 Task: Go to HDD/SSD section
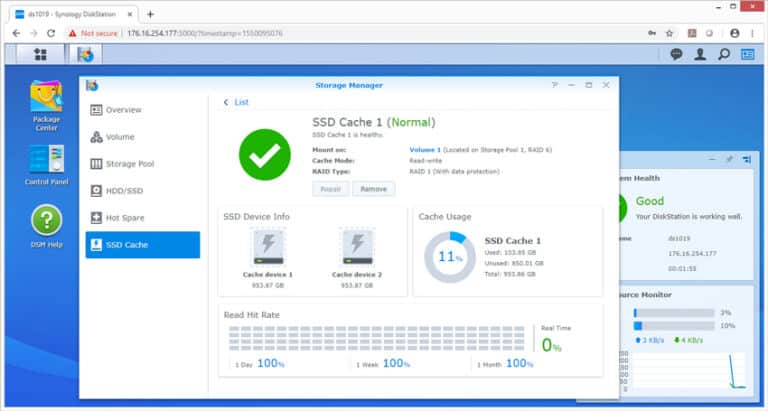(x=143, y=191)
